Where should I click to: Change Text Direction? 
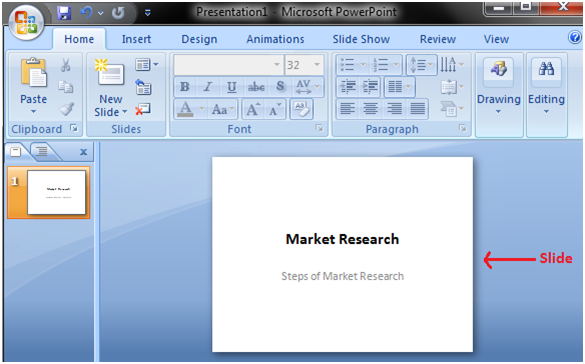click(452, 65)
